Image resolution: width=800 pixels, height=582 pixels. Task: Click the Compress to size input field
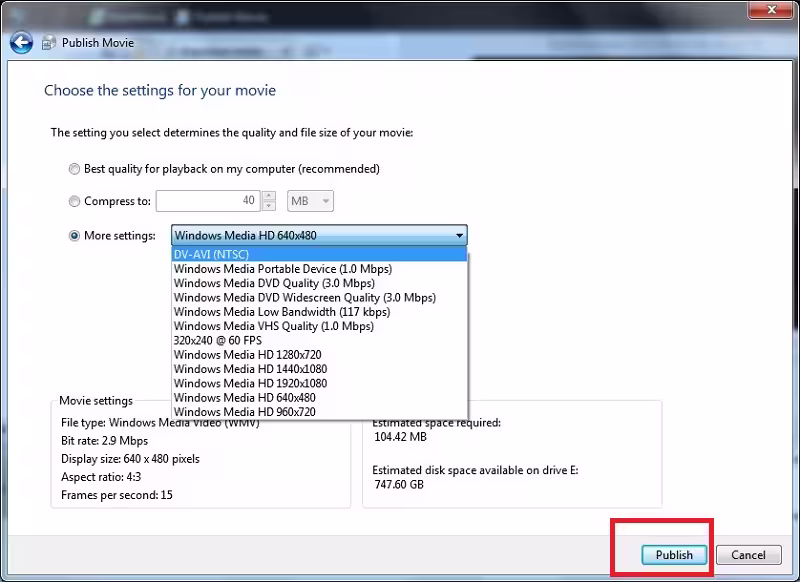208,201
